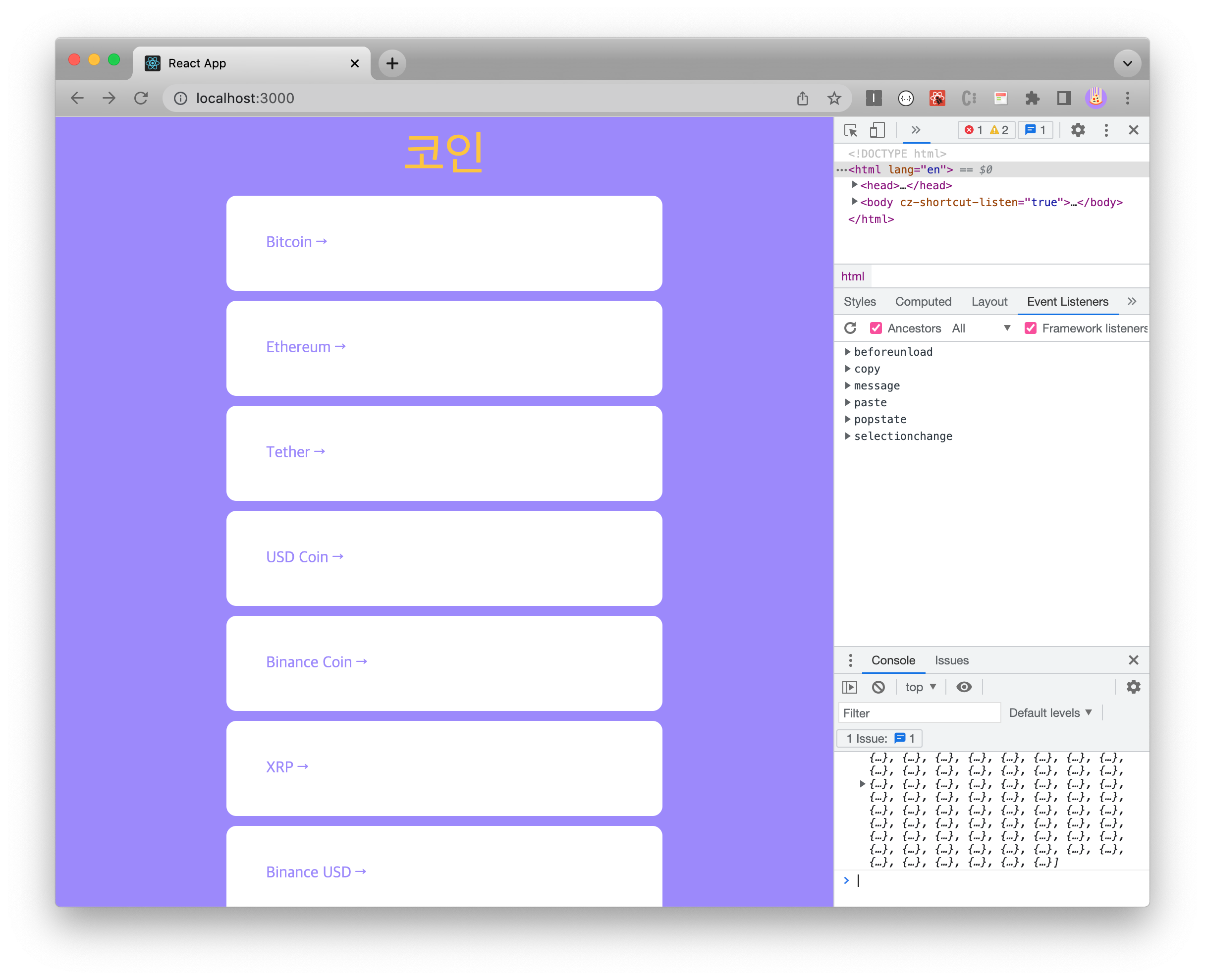Create live expression eye icon
The height and width of the screenshot is (980, 1205).
coord(964,687)
